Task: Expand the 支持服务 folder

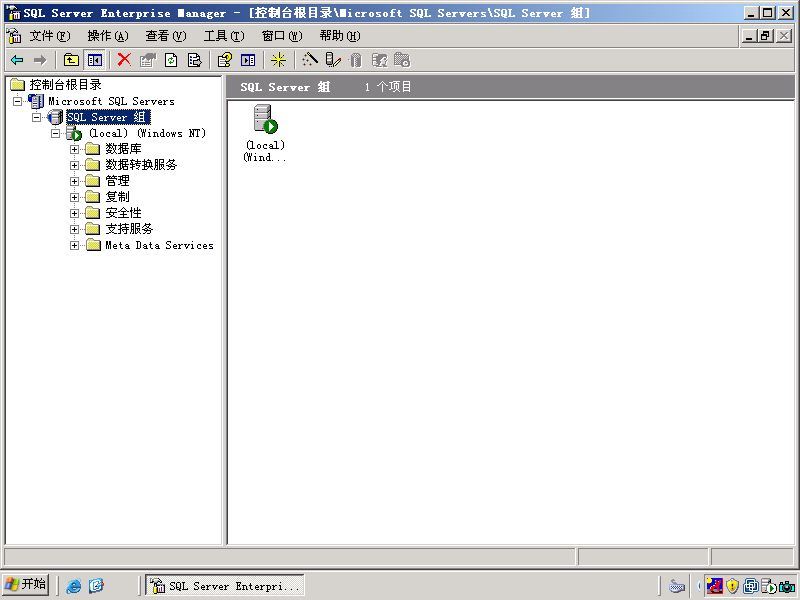Action: tap(74, 230)
